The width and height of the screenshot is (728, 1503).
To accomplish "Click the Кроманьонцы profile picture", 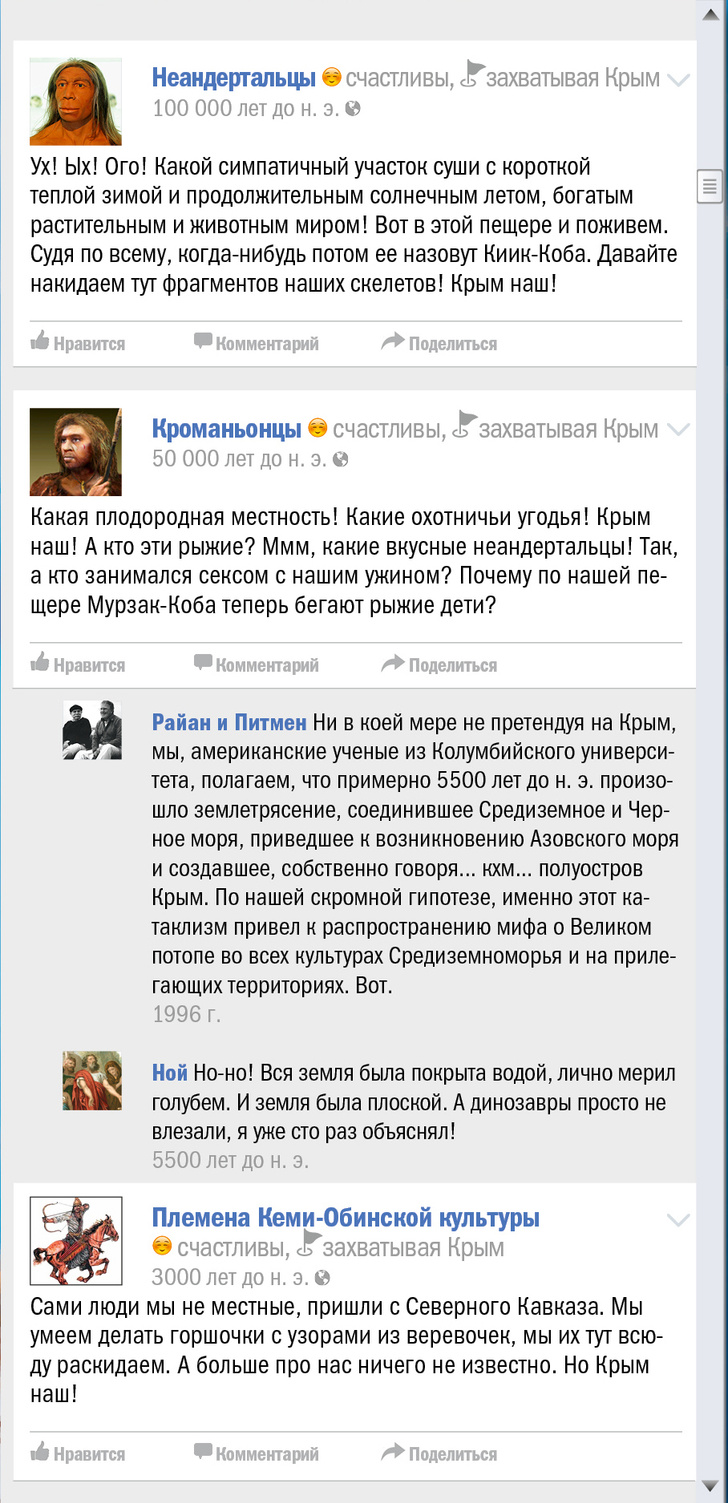I will point(76,452).
